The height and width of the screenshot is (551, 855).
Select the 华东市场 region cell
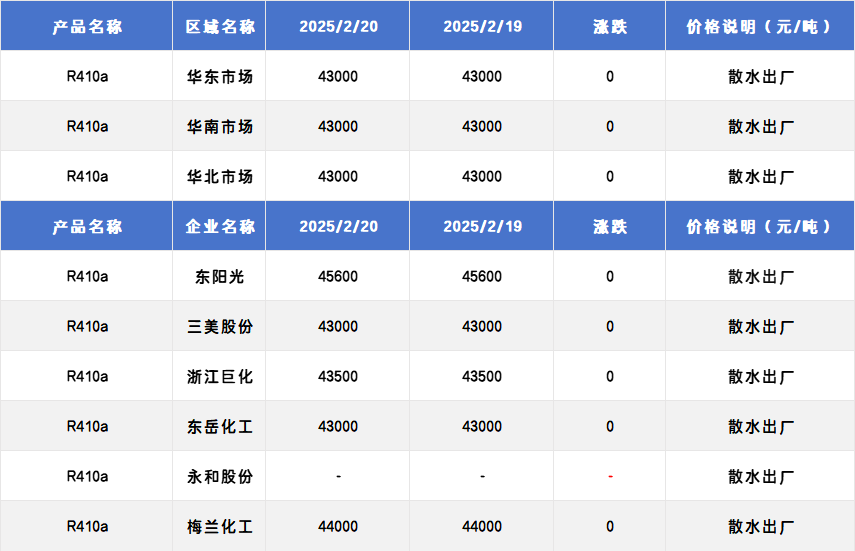(219, 76)
